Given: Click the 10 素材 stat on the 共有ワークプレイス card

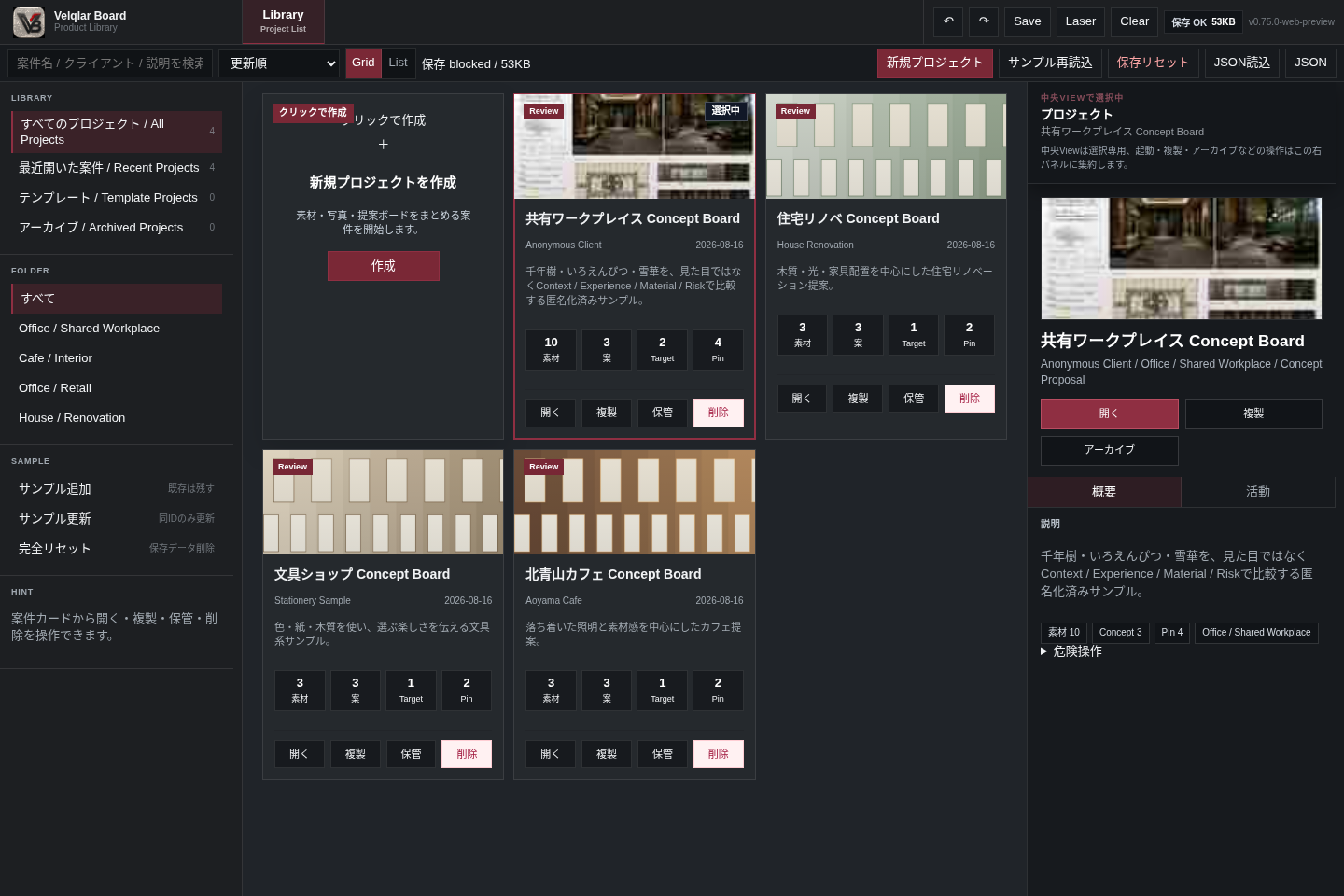Looking at the screenshot, I should 551,350.
